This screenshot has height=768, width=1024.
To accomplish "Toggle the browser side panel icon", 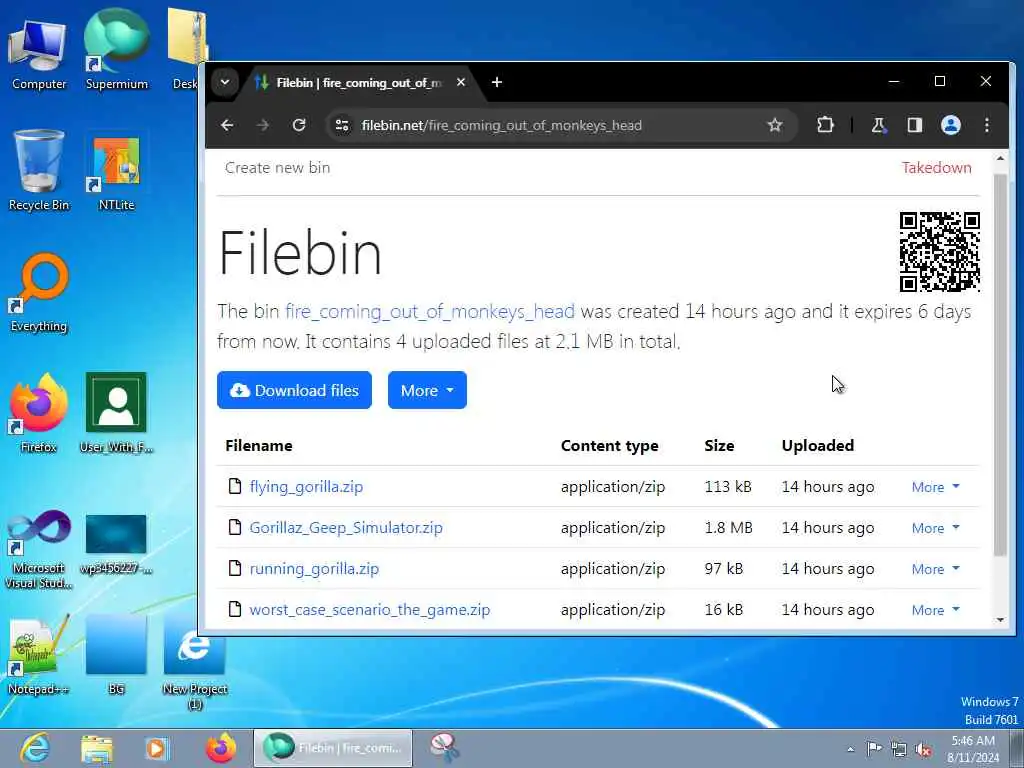I will point(914,125).
